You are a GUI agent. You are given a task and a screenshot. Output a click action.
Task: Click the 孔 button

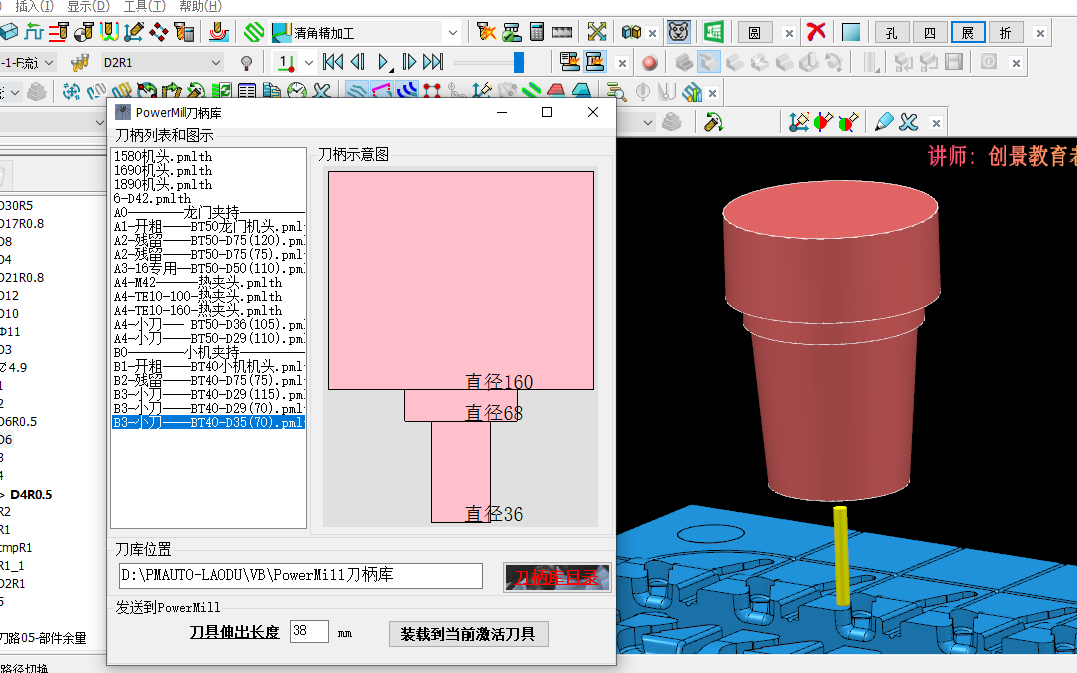coord(892,33)
